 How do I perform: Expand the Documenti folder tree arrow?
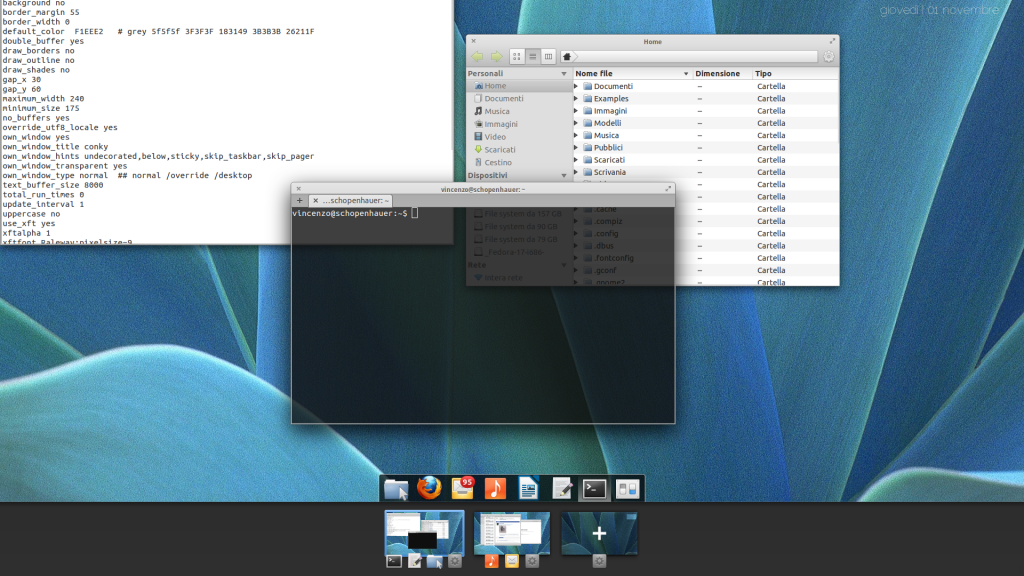click(x=576, y=87)
